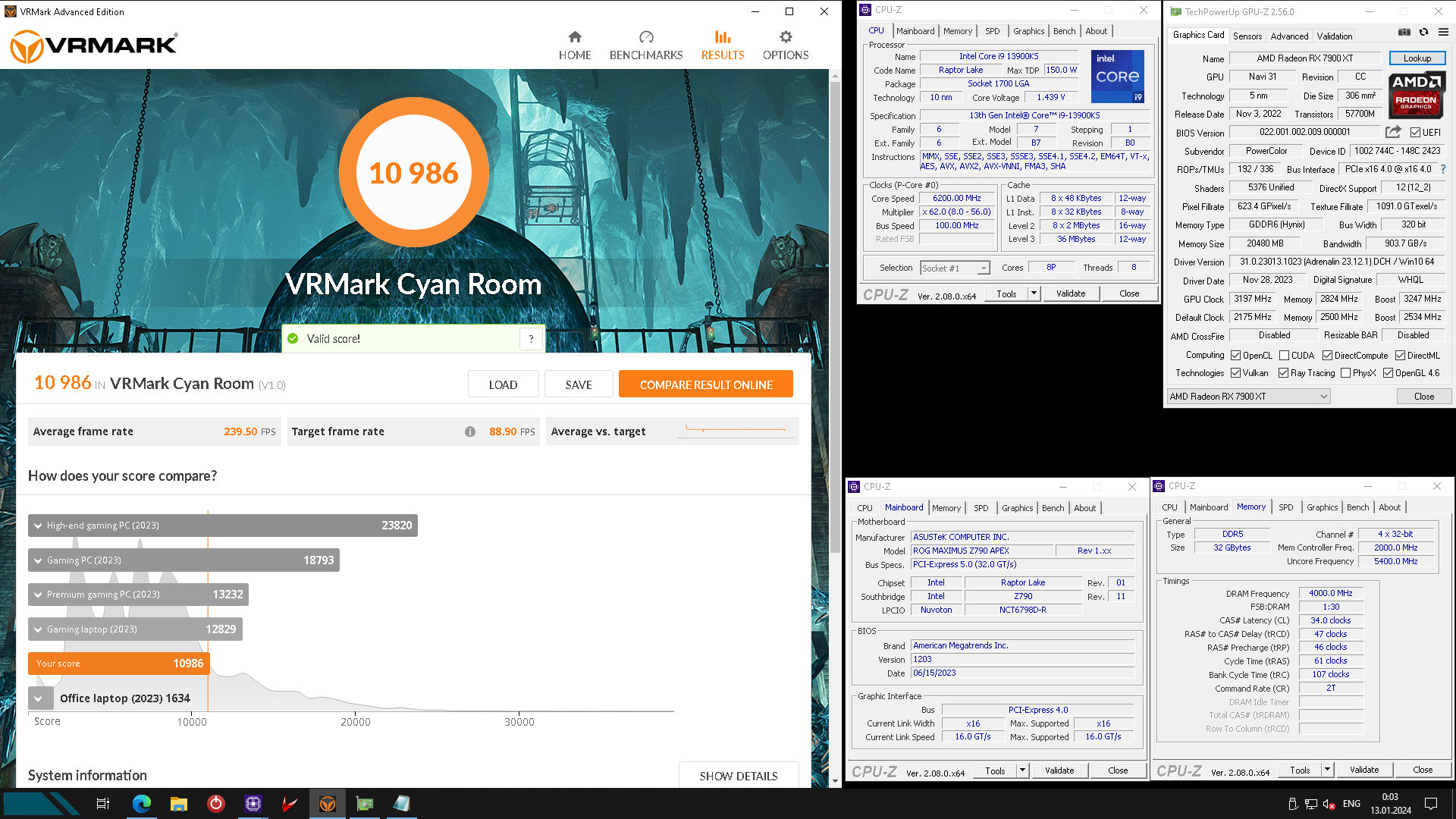
Task: Switch to Advanced tab in GPU-Z
Action: (1289, 36)
